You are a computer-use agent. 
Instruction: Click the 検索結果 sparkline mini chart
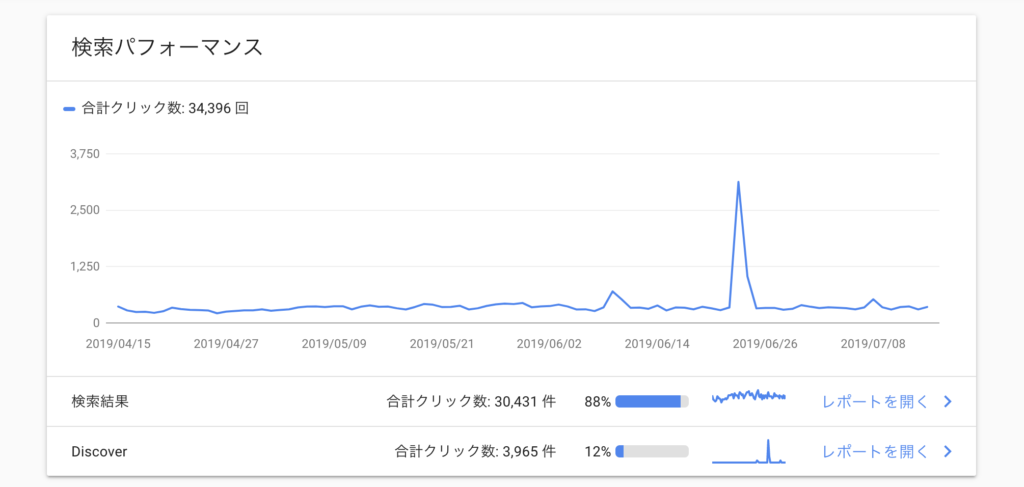748,396
